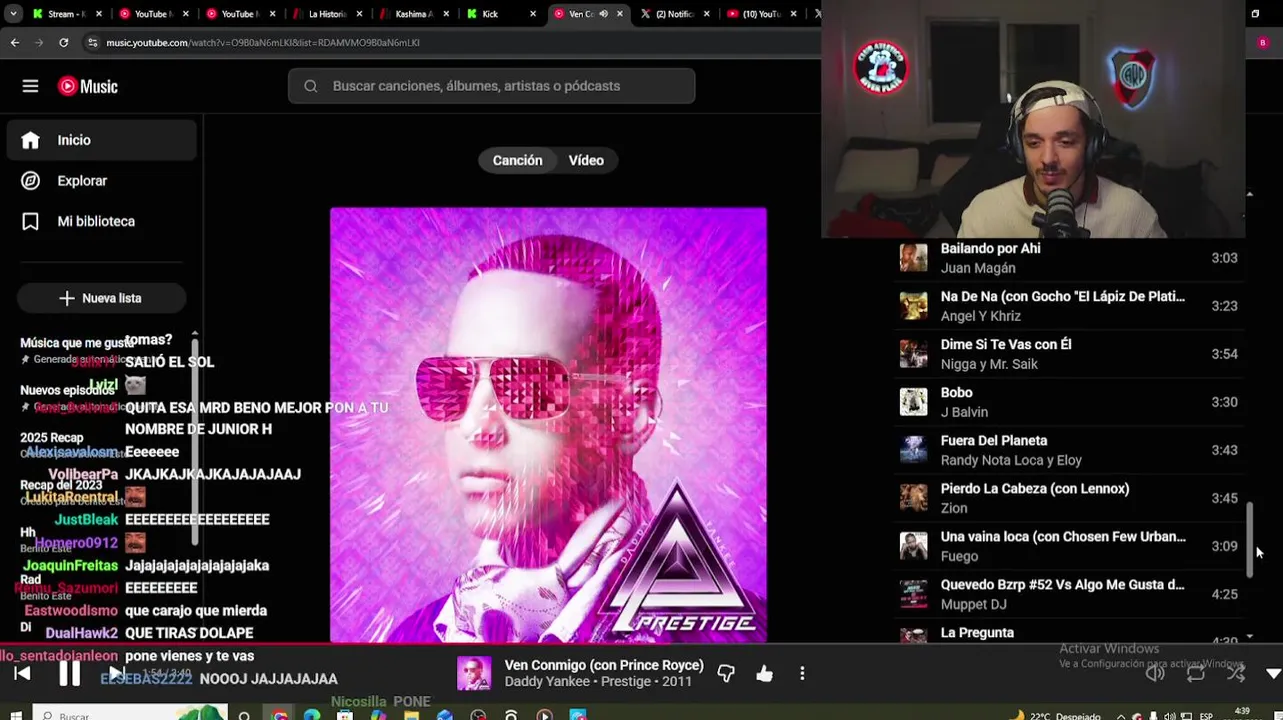Click the browser address bar URL
1283x720 pixels.
[263, 42]
